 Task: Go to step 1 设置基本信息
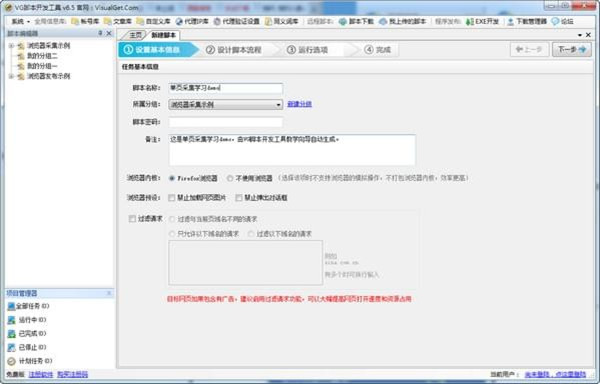158,50
